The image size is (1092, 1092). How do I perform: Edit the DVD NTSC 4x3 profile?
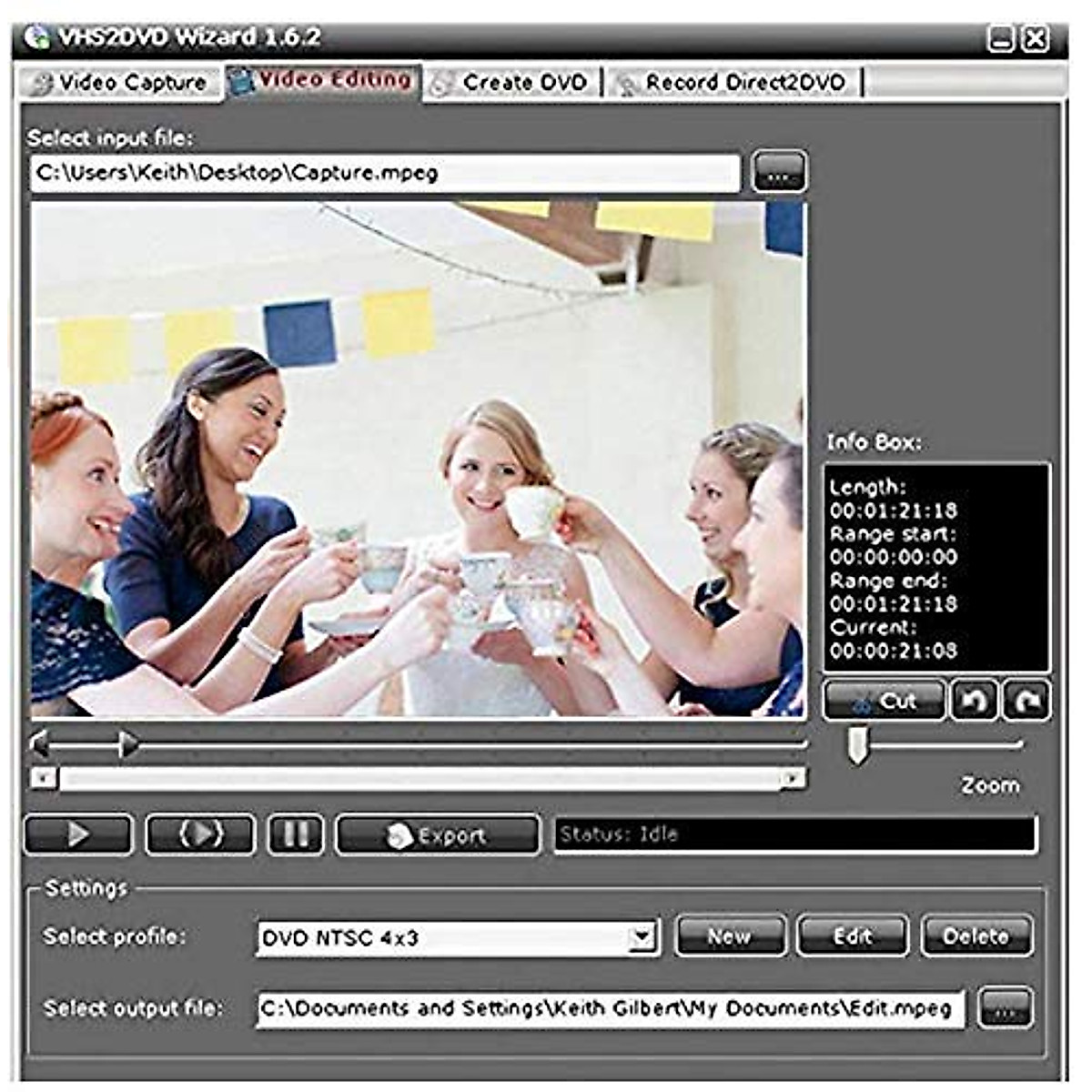tap(852, 935)
